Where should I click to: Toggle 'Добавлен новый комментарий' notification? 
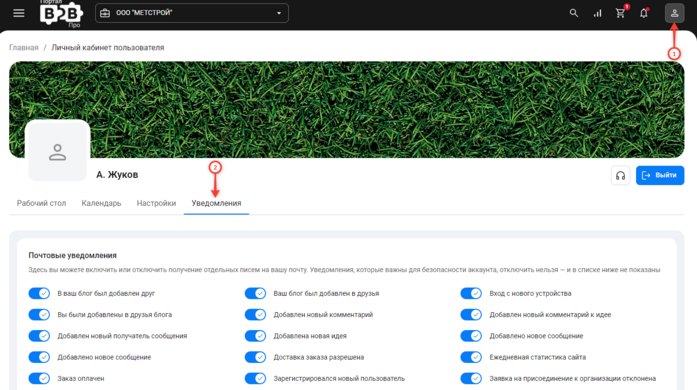255,315
